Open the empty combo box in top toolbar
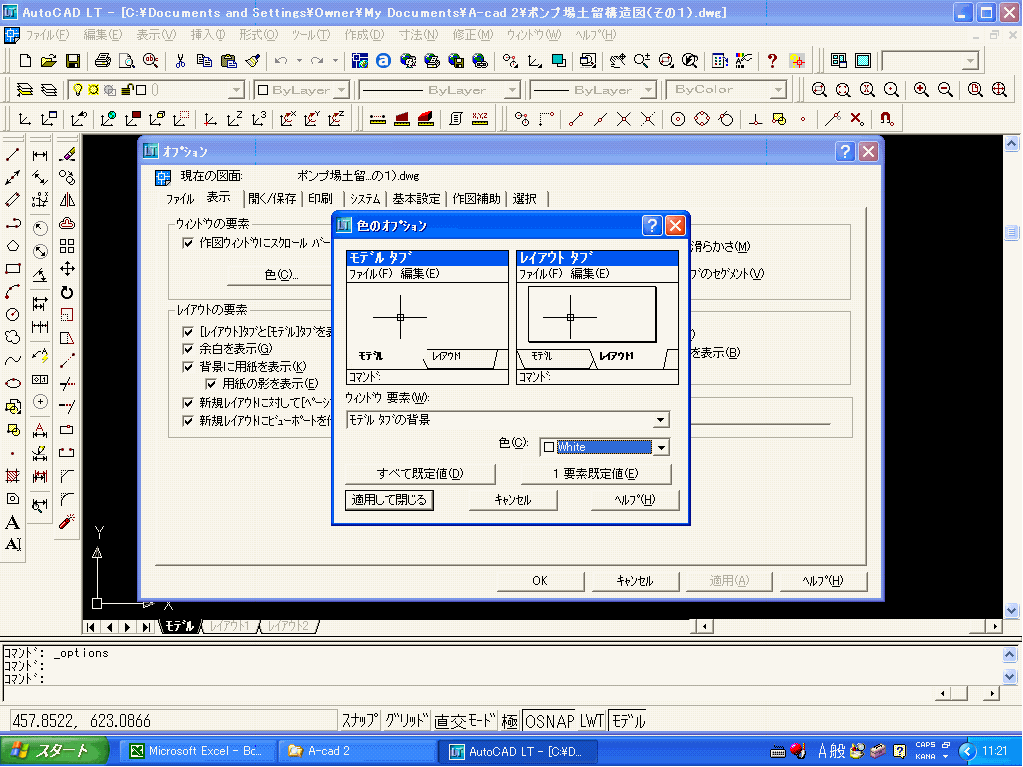This screenshot has width=1023, height=767. click(930, 61)
